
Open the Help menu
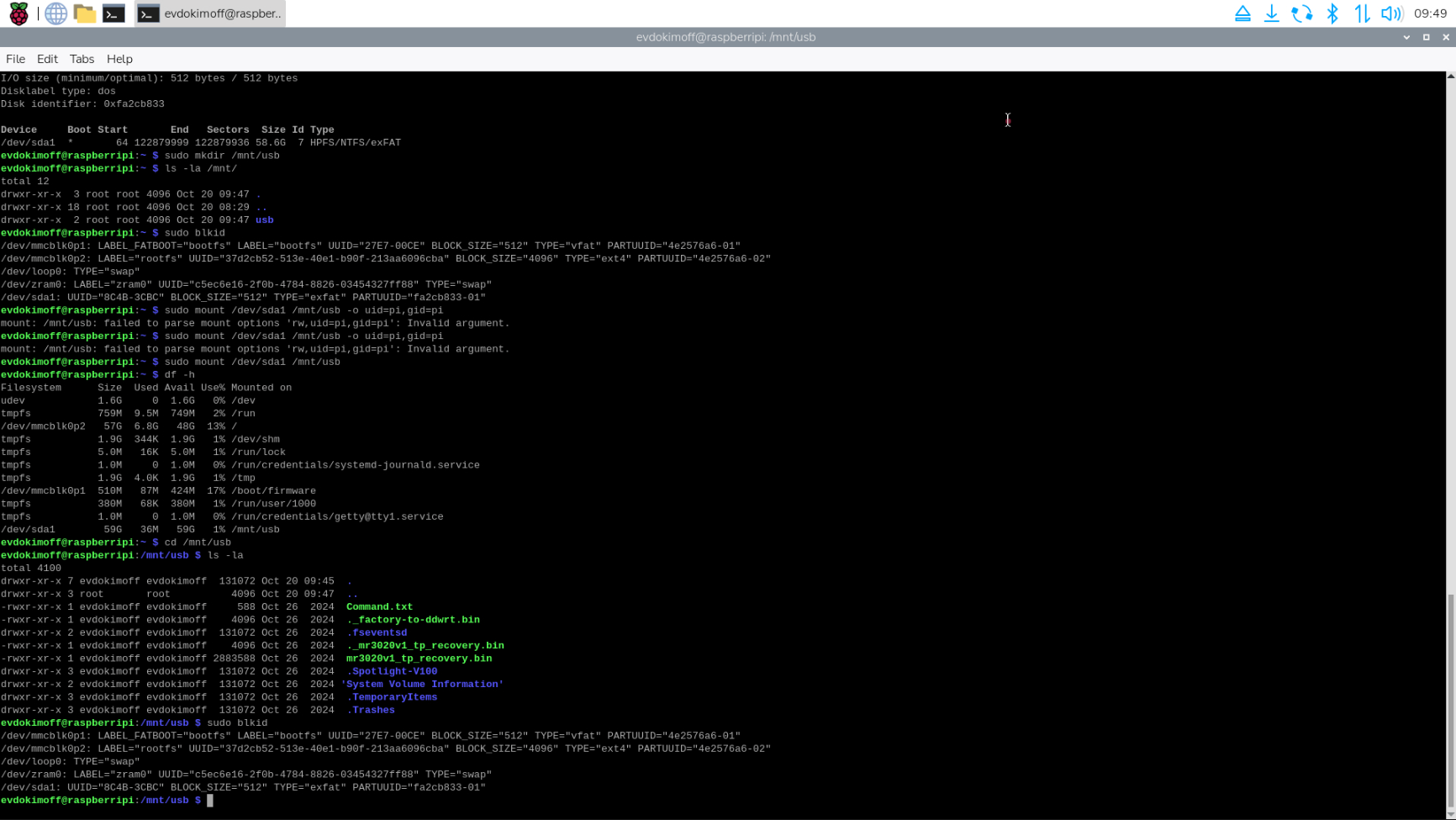click(x=119, y=59)
